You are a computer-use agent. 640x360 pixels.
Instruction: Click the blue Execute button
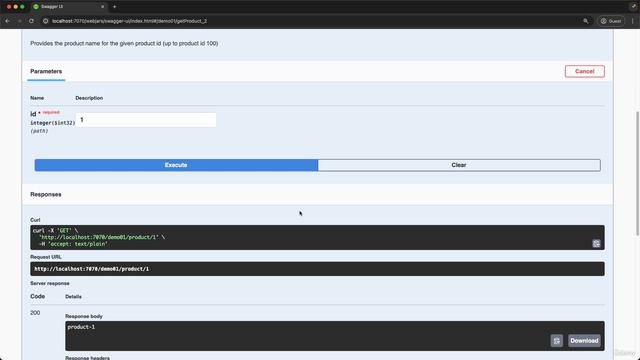point(176,165)
